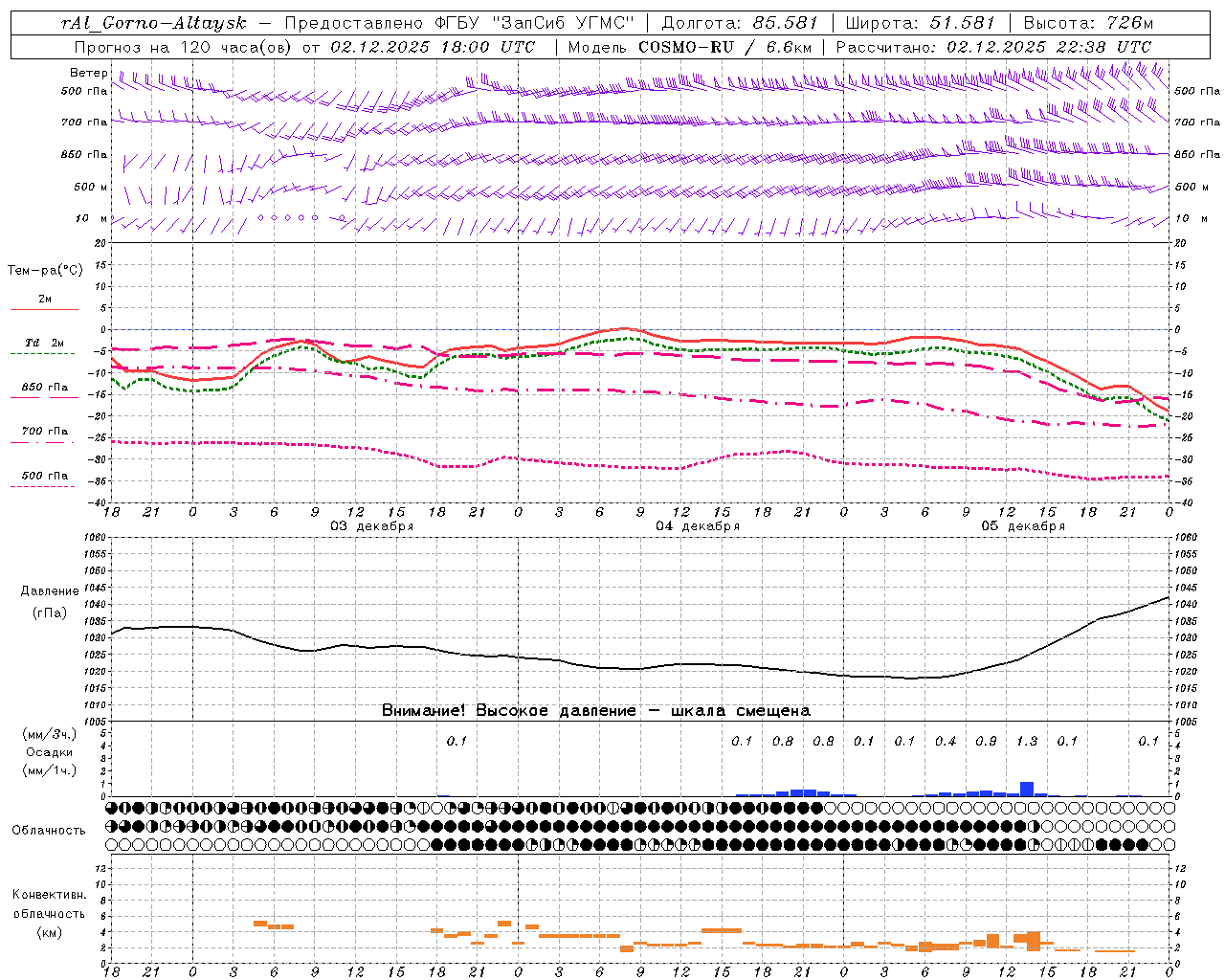Click the 'Td 2м' dew point legend entry
The width and height of the screenshot is (1225, 980).
coord(45,343)
